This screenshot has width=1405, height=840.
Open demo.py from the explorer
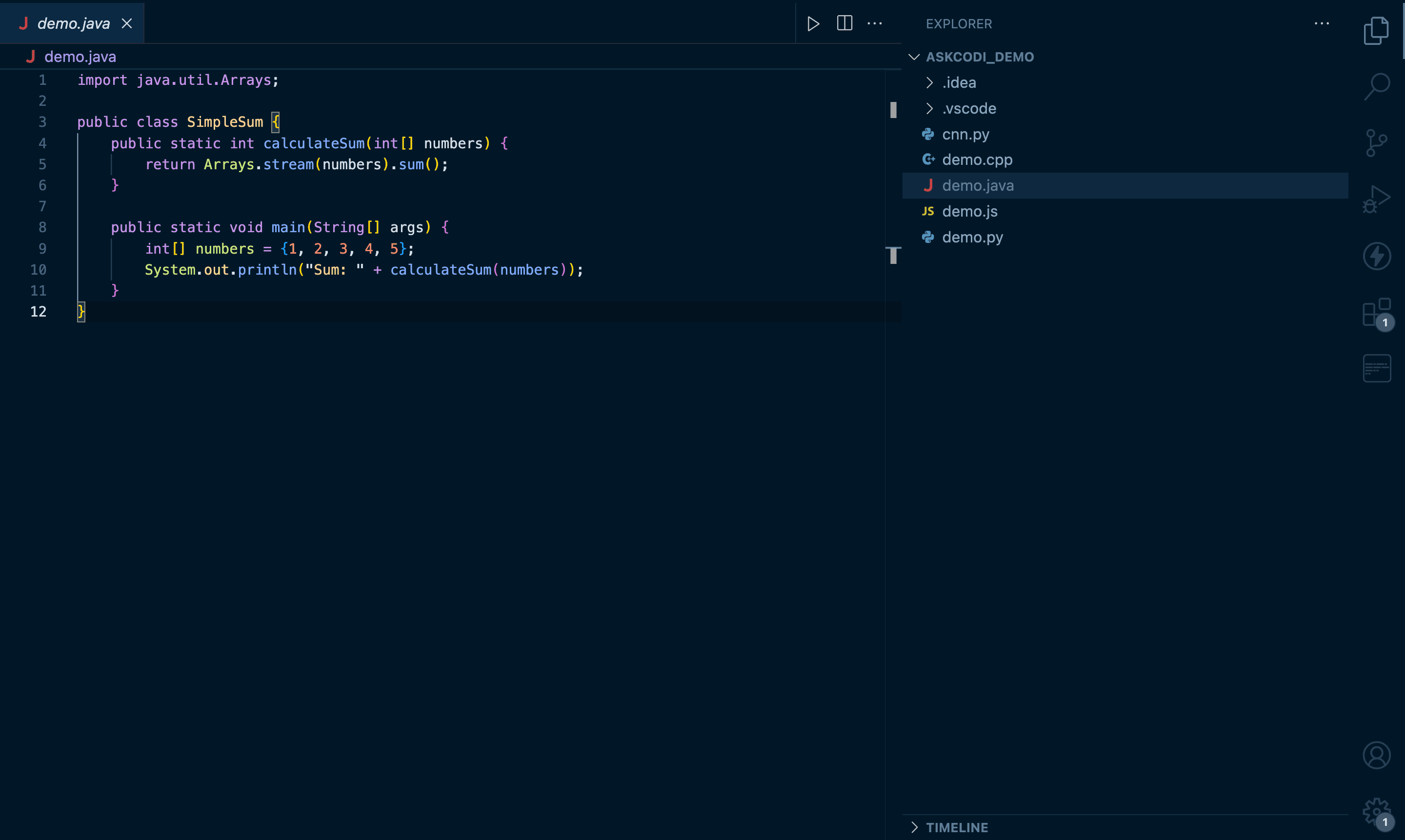point(1125,237)
